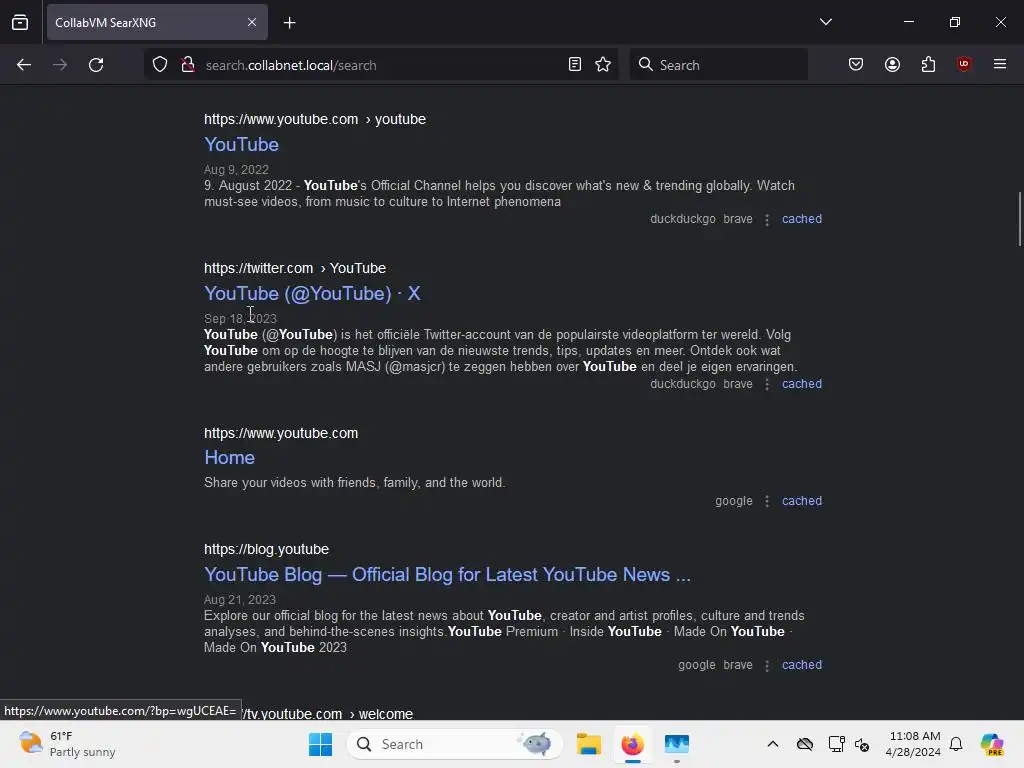Show hidden system tray icons

[x=773, y=744]
